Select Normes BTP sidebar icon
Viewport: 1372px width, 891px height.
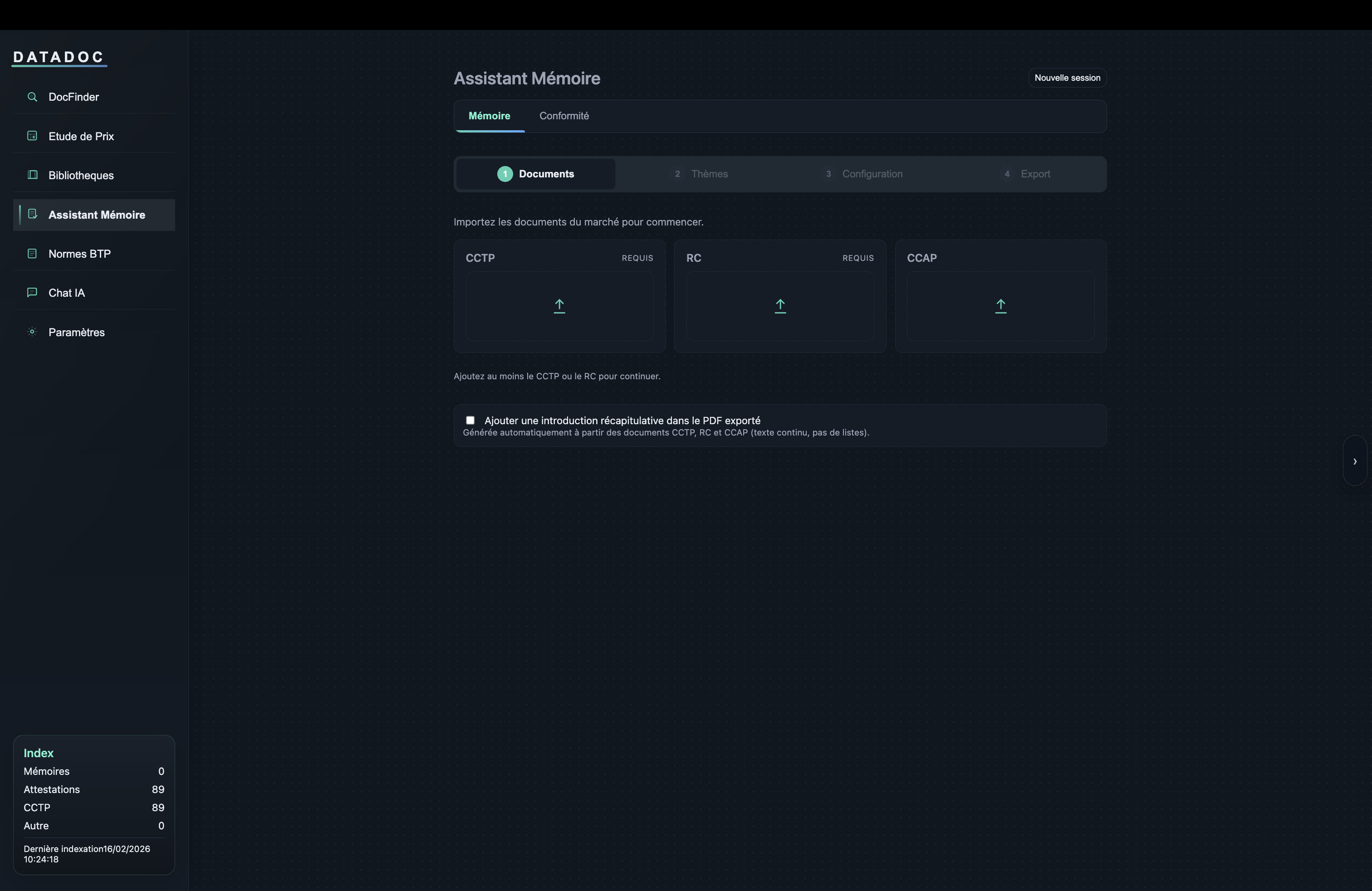pos(32,254)
